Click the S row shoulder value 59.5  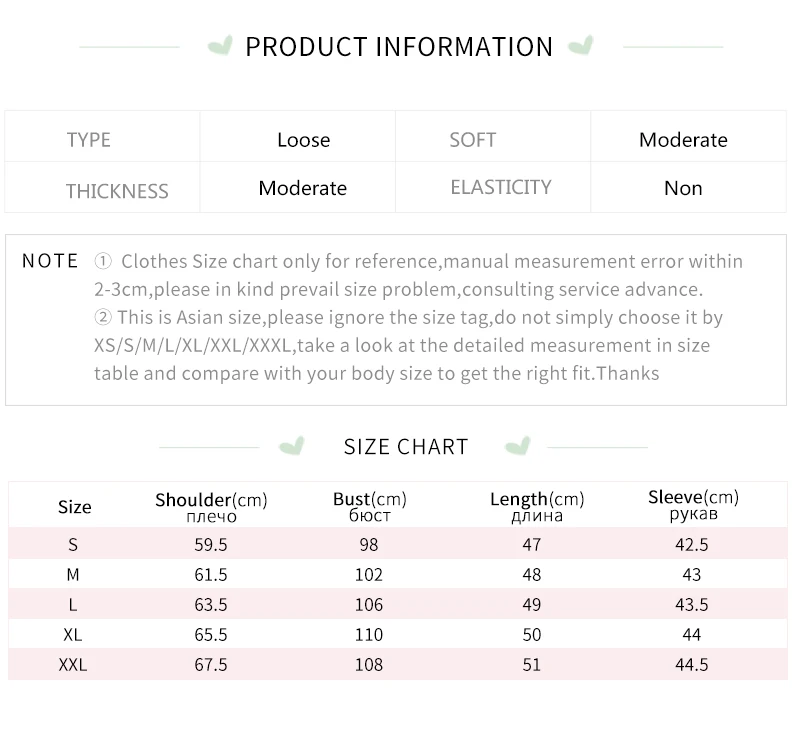211,545
